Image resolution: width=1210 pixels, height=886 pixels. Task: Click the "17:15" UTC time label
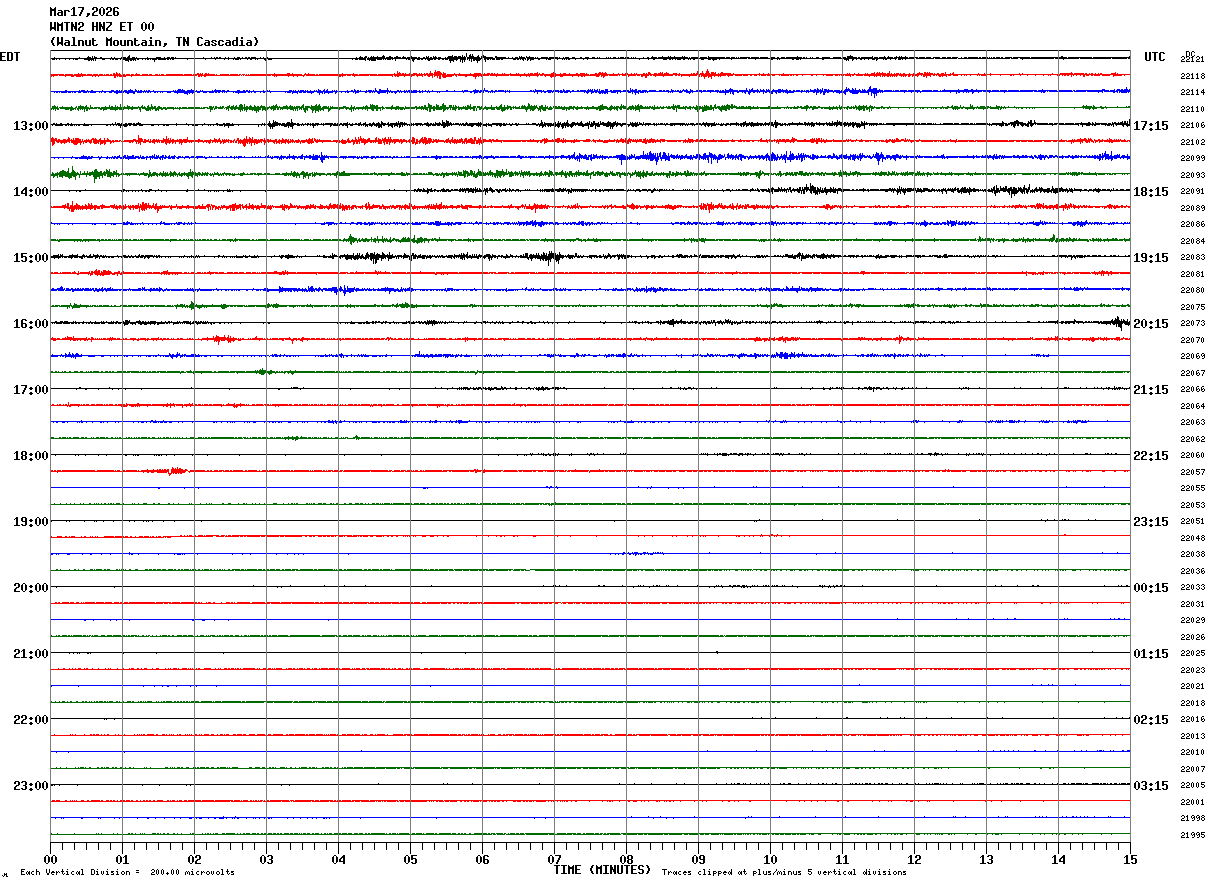point(1151,126)
